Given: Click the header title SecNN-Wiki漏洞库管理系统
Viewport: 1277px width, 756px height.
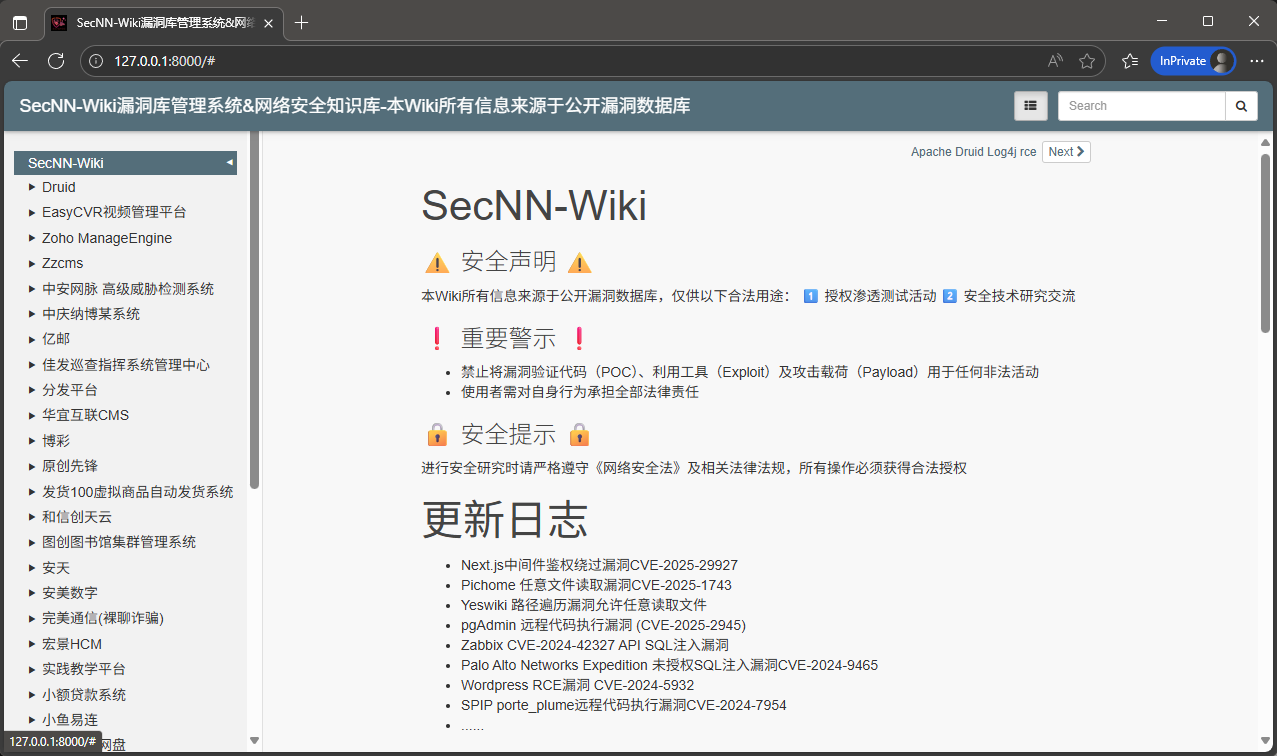Looking at the screenshot, I should point(355,106).
